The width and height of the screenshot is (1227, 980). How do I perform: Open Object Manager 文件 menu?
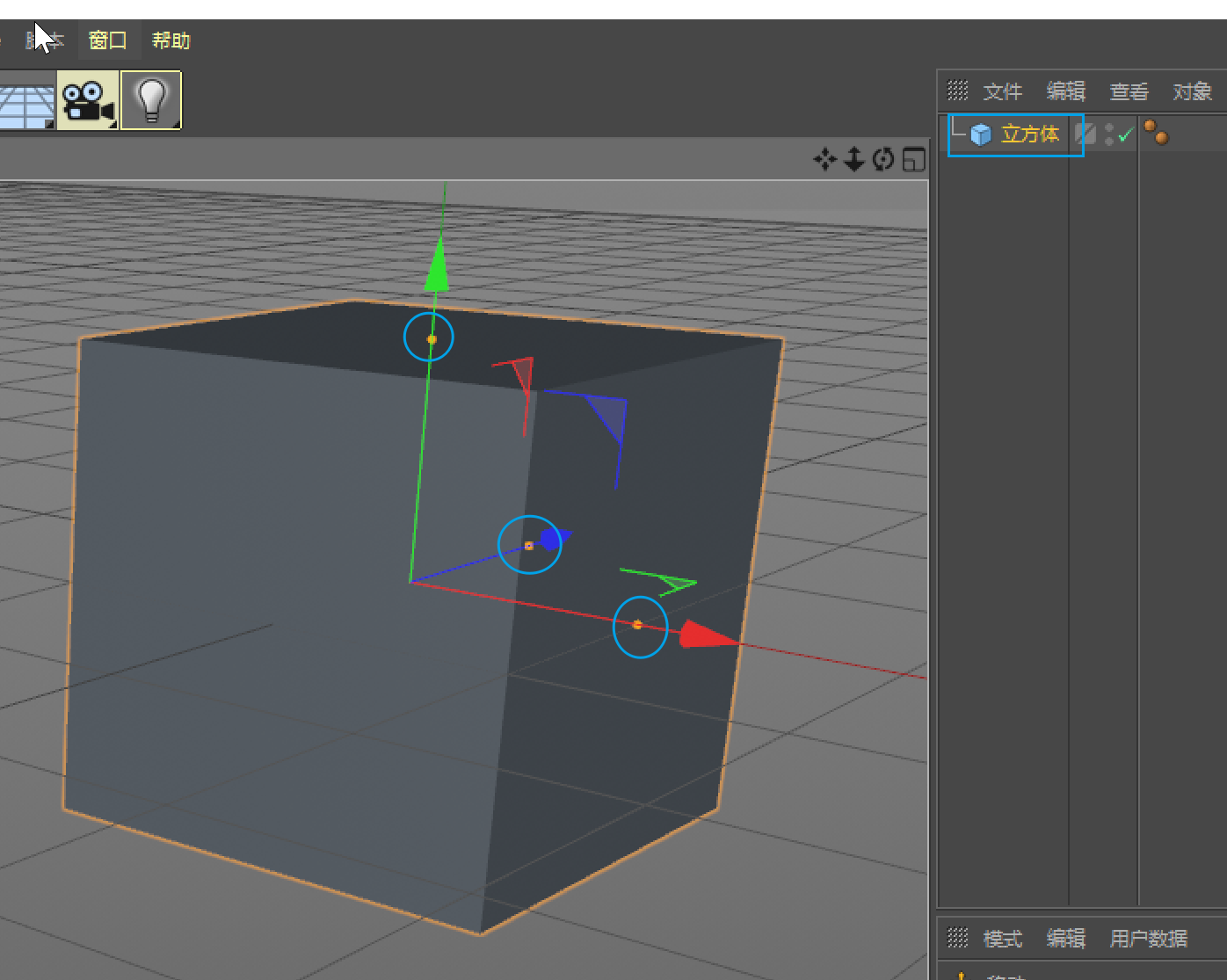1002,91
